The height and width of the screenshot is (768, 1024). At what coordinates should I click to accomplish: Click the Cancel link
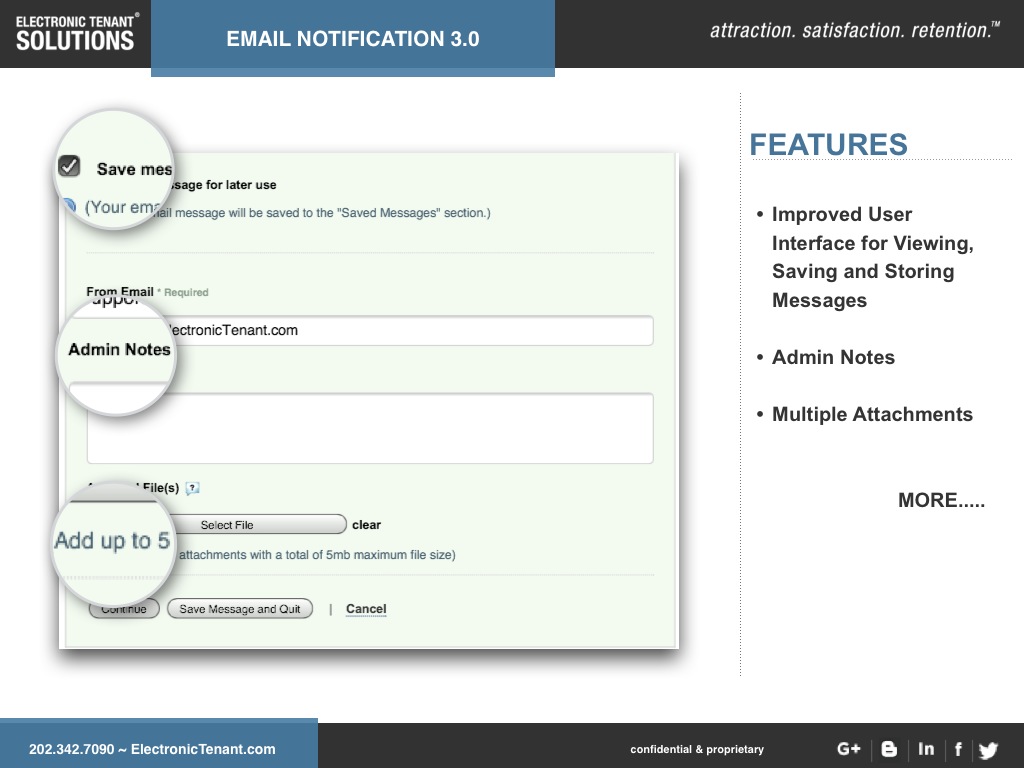tap(366, 609)
